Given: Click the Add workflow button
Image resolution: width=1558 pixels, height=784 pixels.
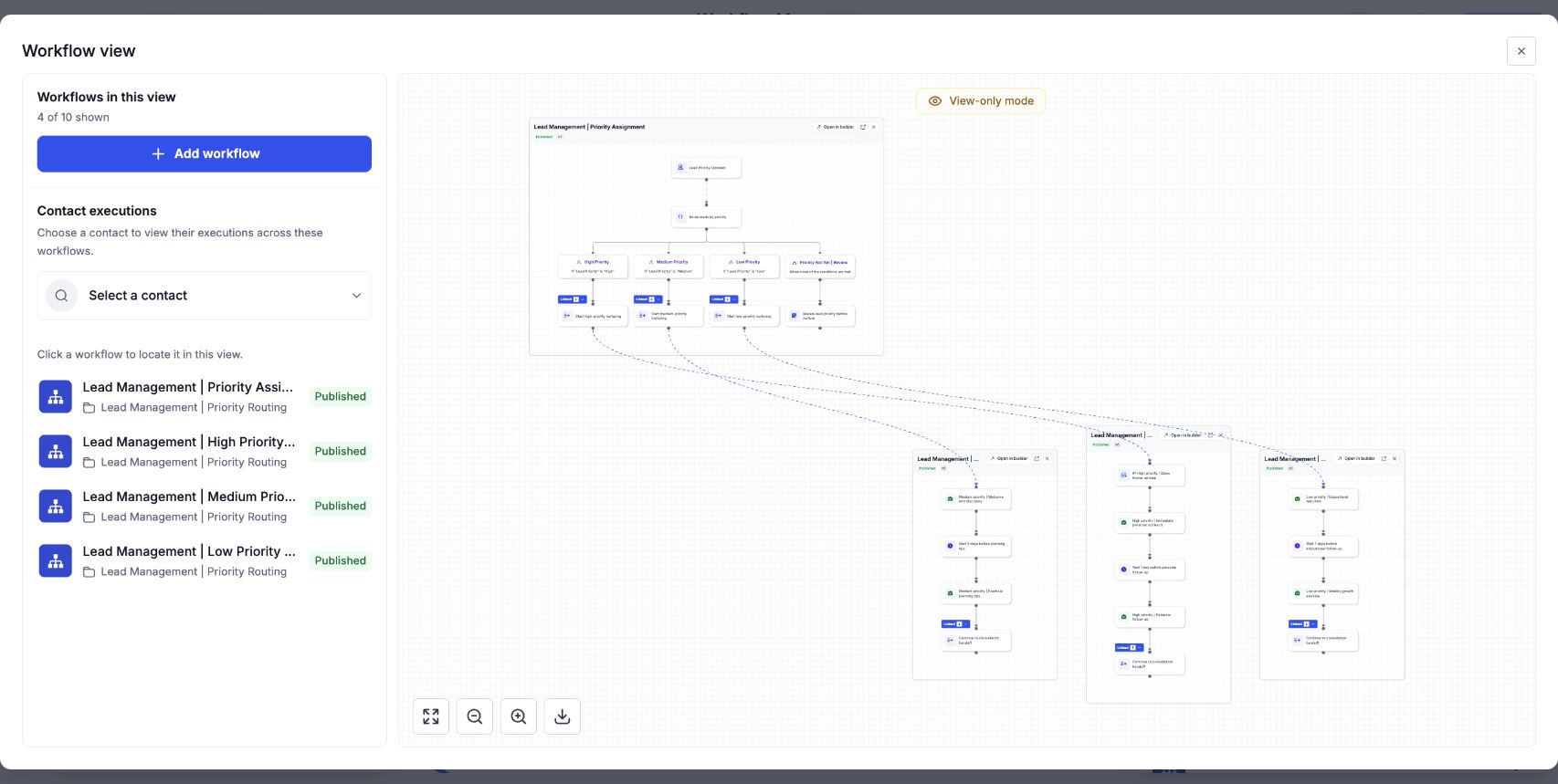Looking at the screenshot, I should (205, 154).
